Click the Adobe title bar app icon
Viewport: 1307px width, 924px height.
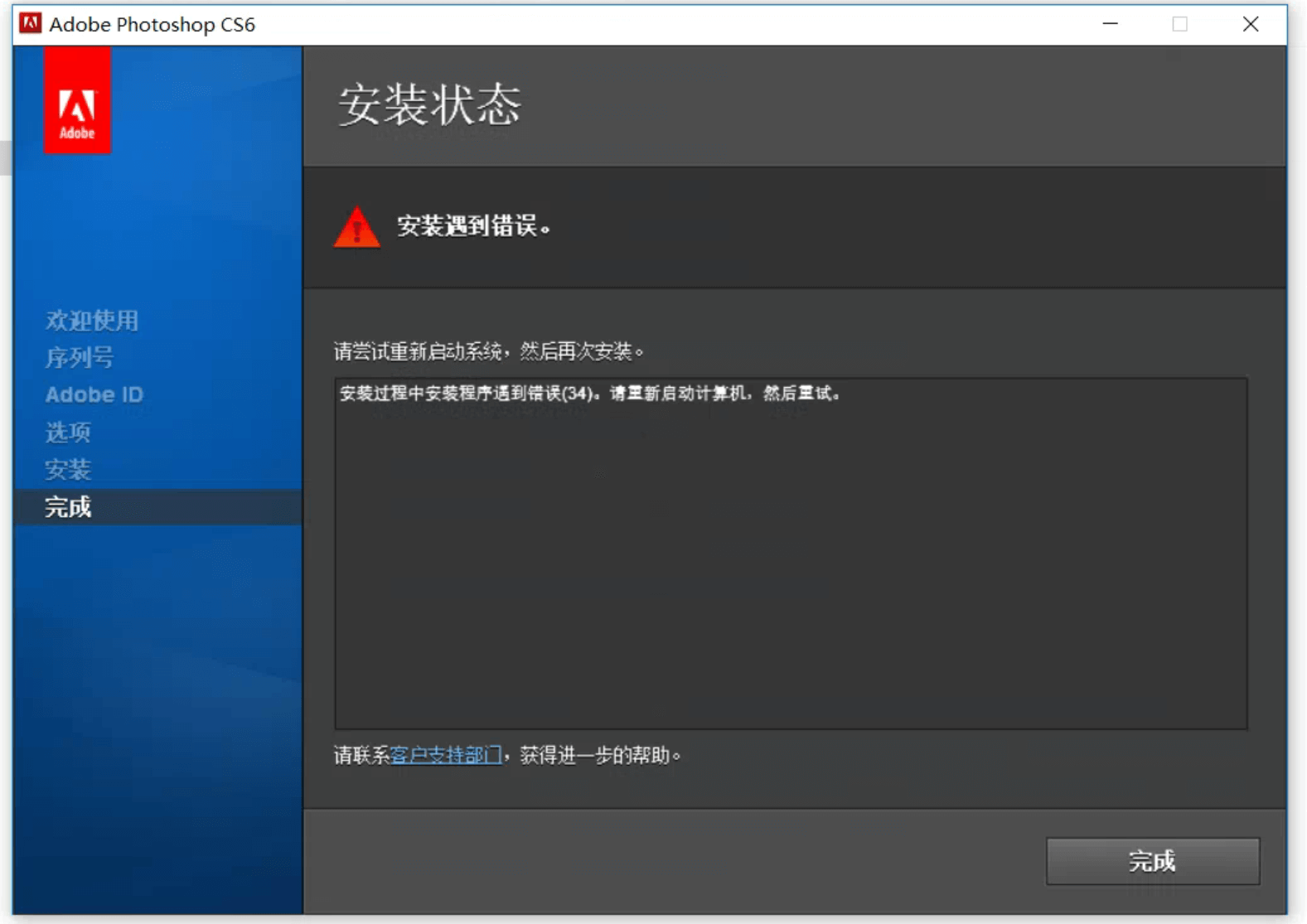(x=31, y=23)
